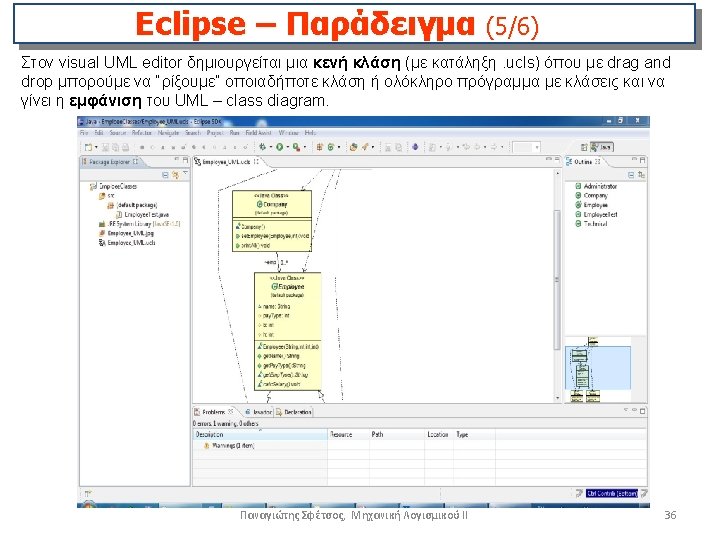Select the EmployeeTest.java file

tap(143, 214)
